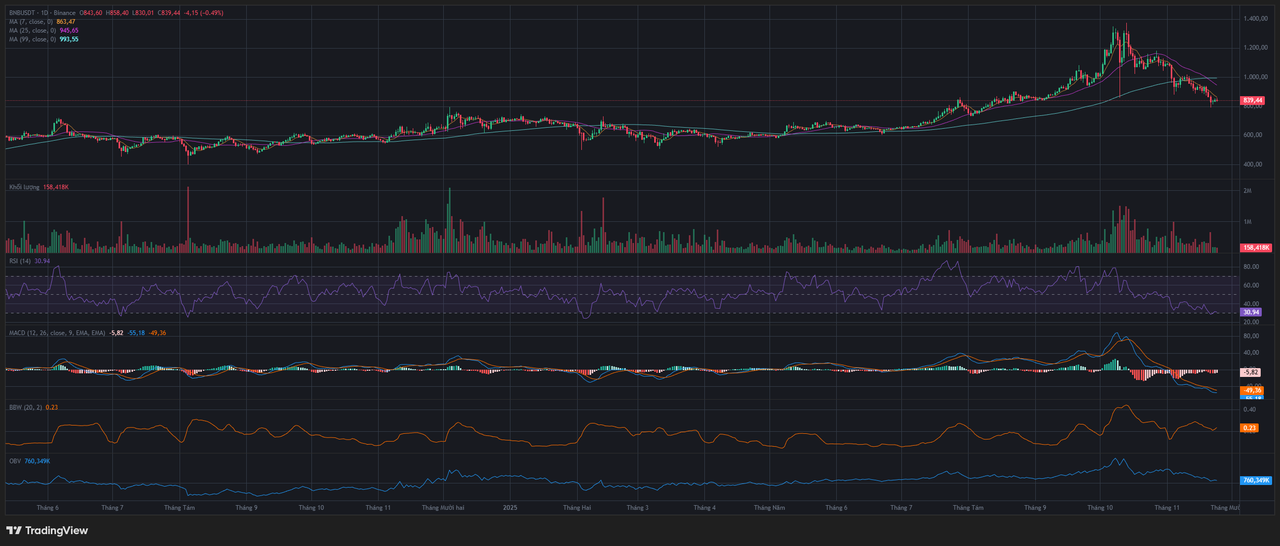Image resolution: width=1280 pixels, height=546 pixels.
Task: Select the Khối lượng volume indicator legend
Action: (x=24, y=187)
